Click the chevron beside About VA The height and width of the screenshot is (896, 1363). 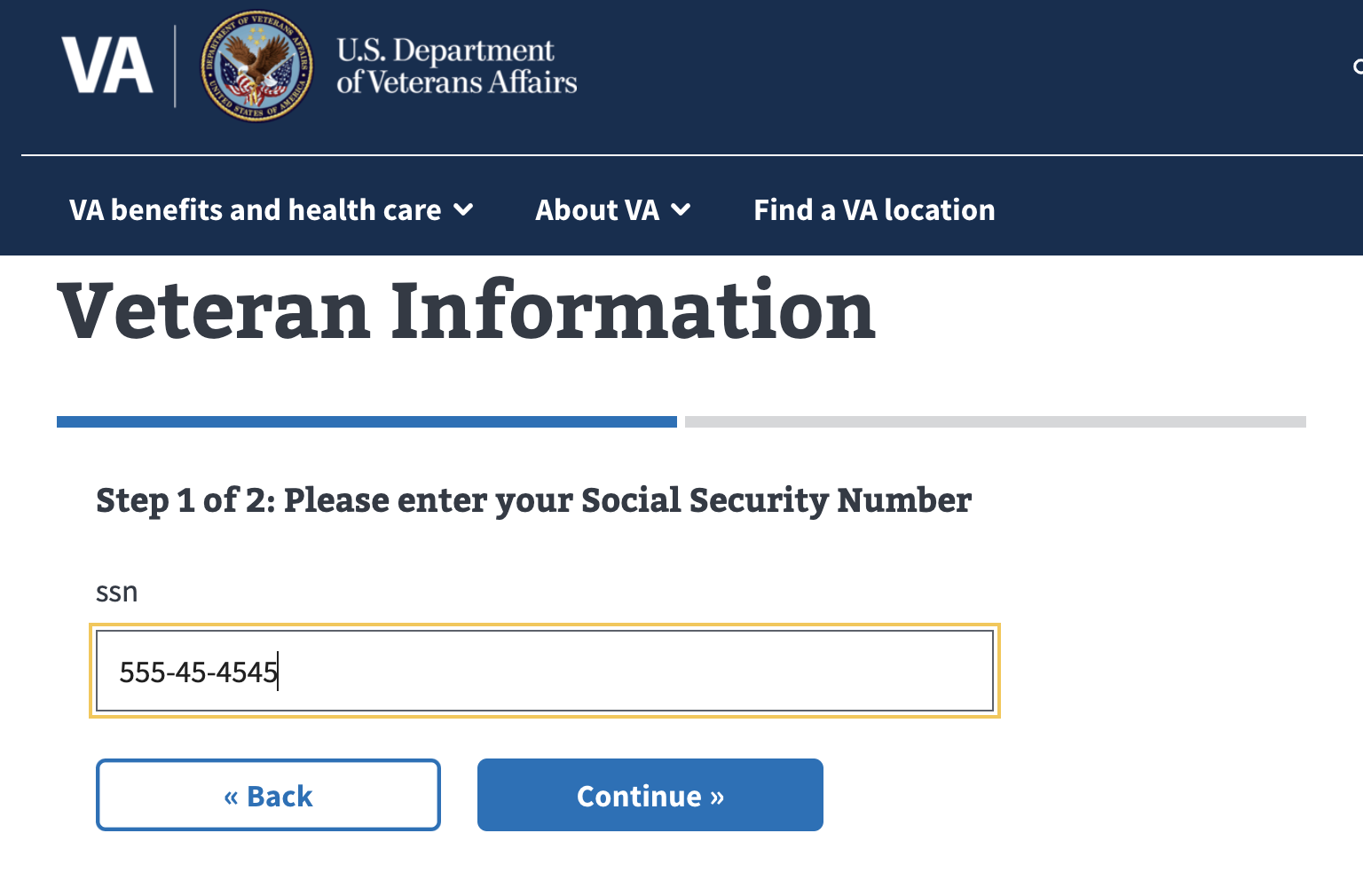[x=681, y=210]
